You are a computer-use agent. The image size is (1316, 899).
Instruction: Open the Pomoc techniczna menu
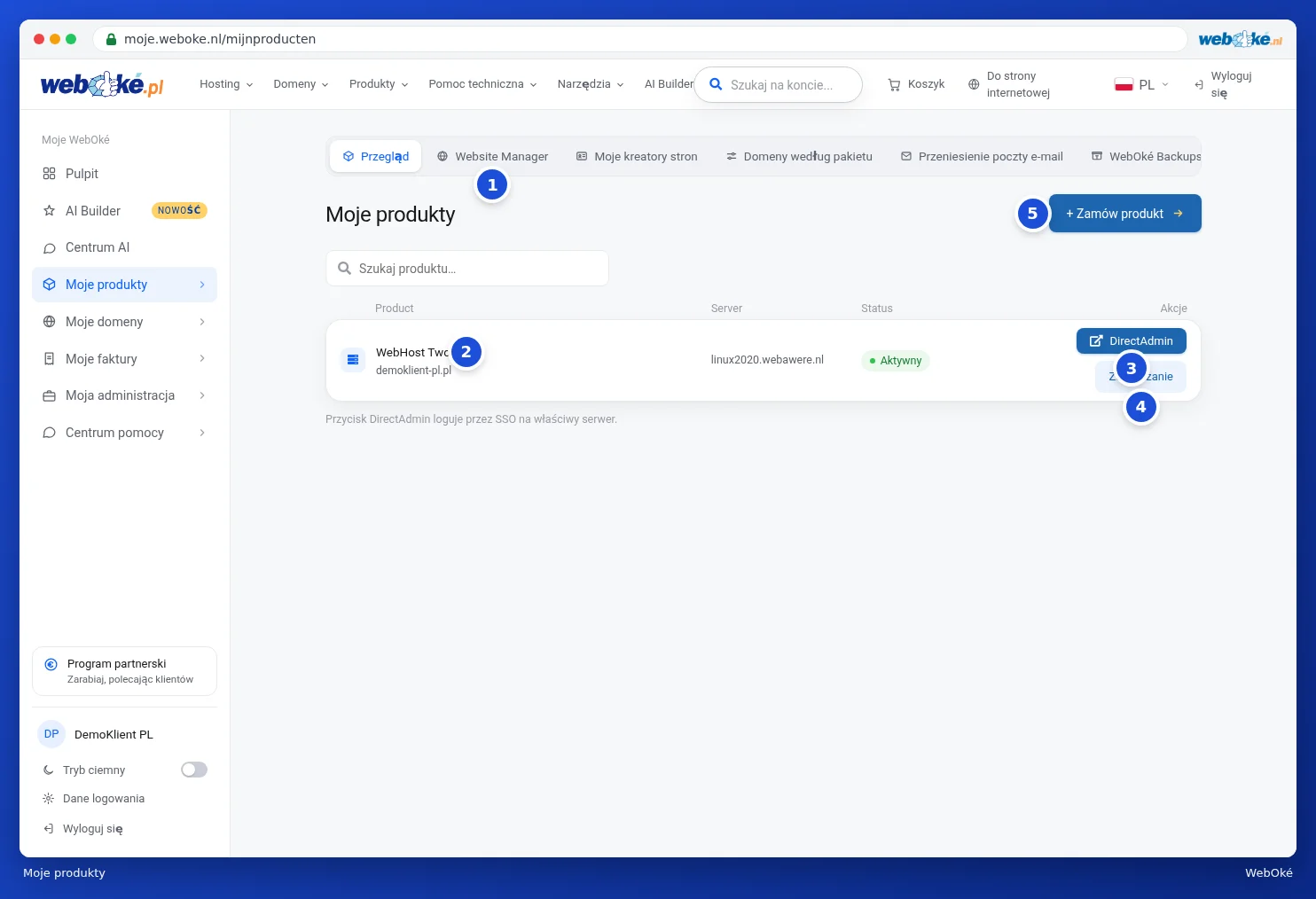(482, 84)
